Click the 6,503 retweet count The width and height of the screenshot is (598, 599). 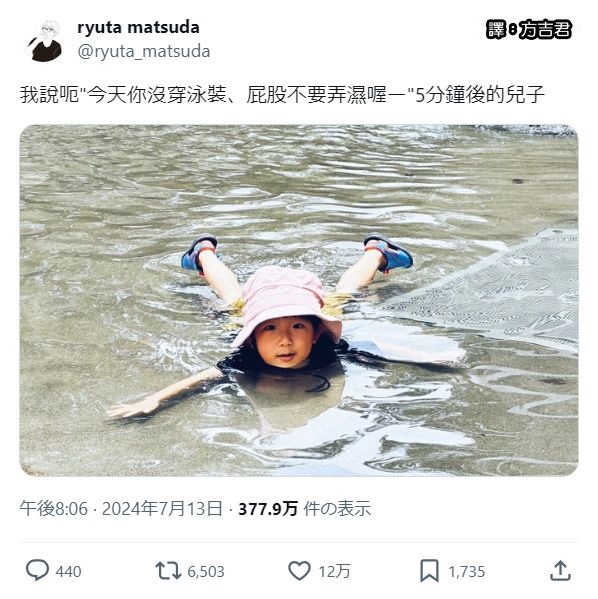click(x=206, y=571)
